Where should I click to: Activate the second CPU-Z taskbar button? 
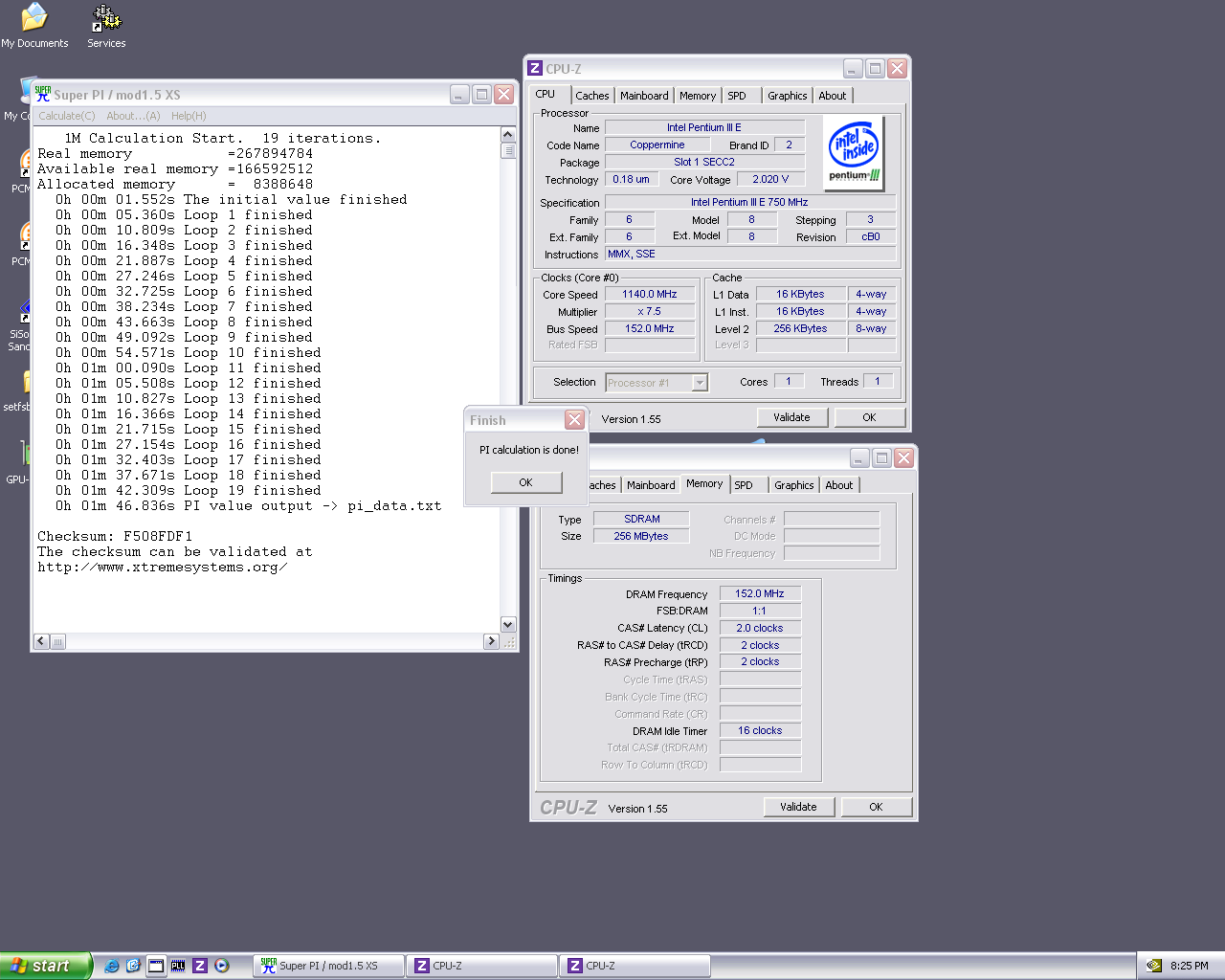[635, 966]
